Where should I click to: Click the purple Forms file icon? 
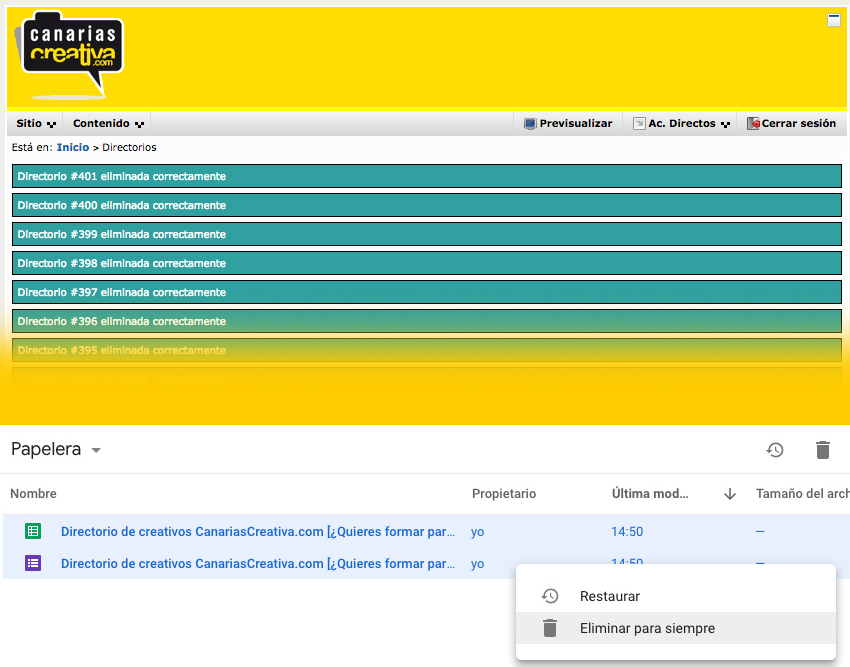pos(33,563)
